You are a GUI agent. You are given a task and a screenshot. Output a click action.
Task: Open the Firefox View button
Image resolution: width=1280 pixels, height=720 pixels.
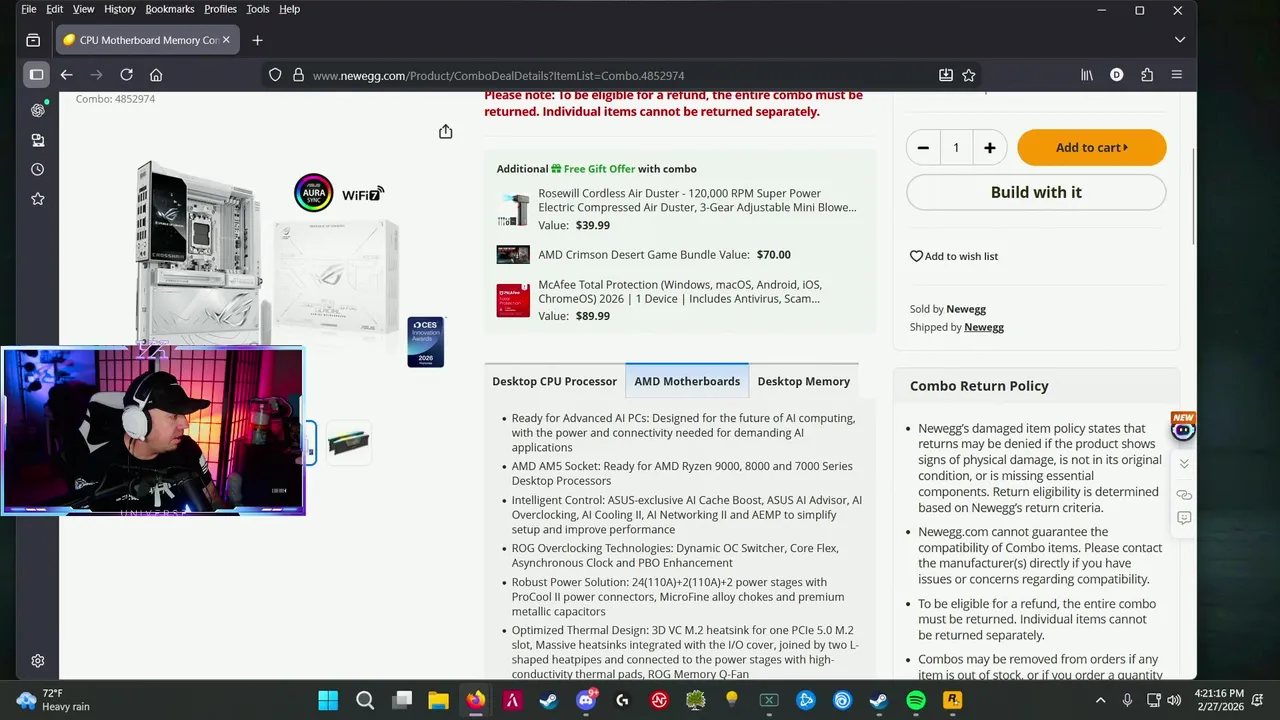(x=33, y=40)
